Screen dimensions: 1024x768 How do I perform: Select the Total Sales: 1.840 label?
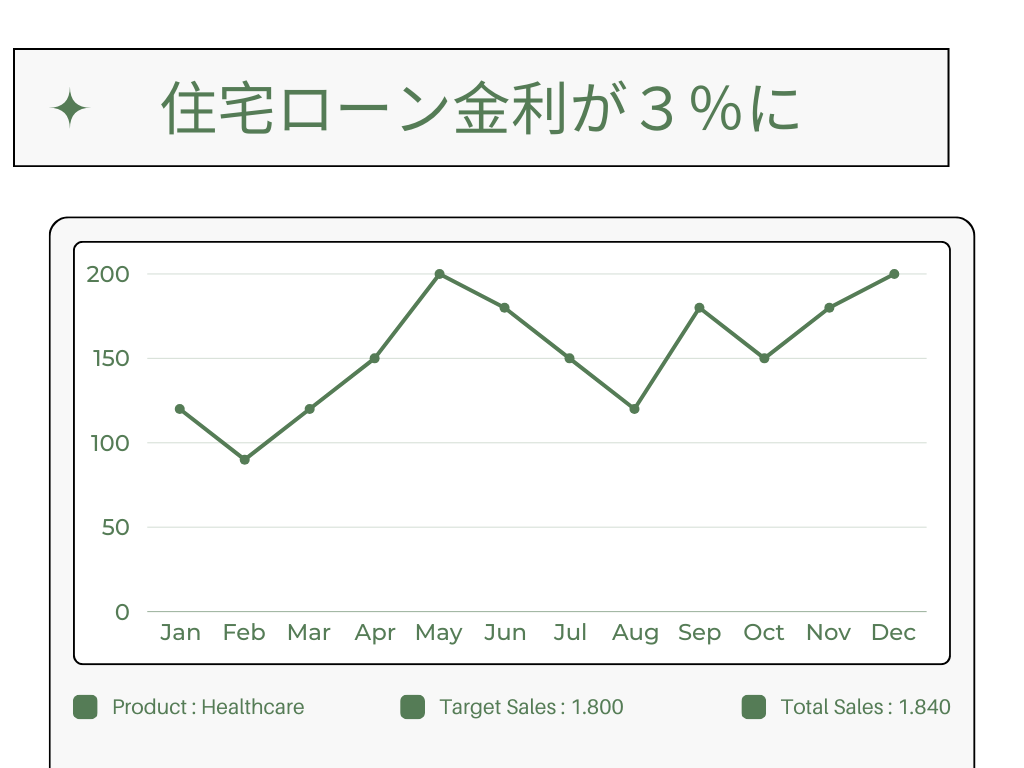[865, 707]
